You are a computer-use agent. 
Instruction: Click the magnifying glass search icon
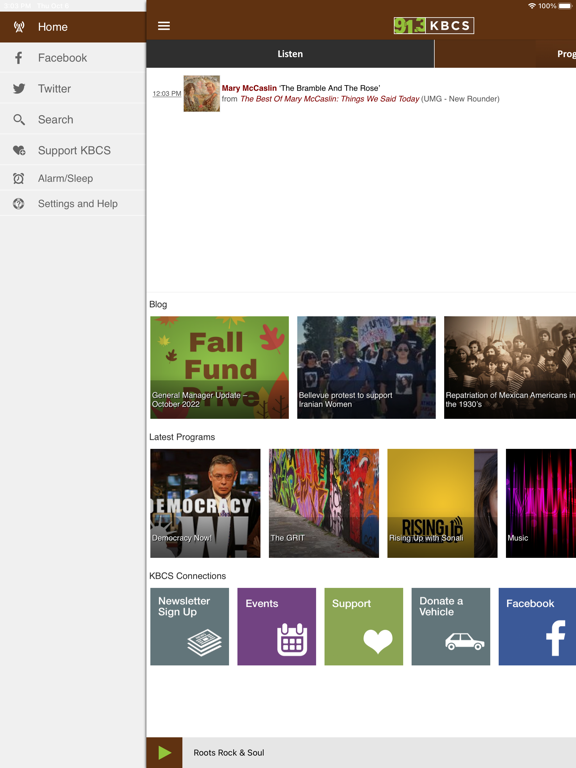tap(19, 120)
